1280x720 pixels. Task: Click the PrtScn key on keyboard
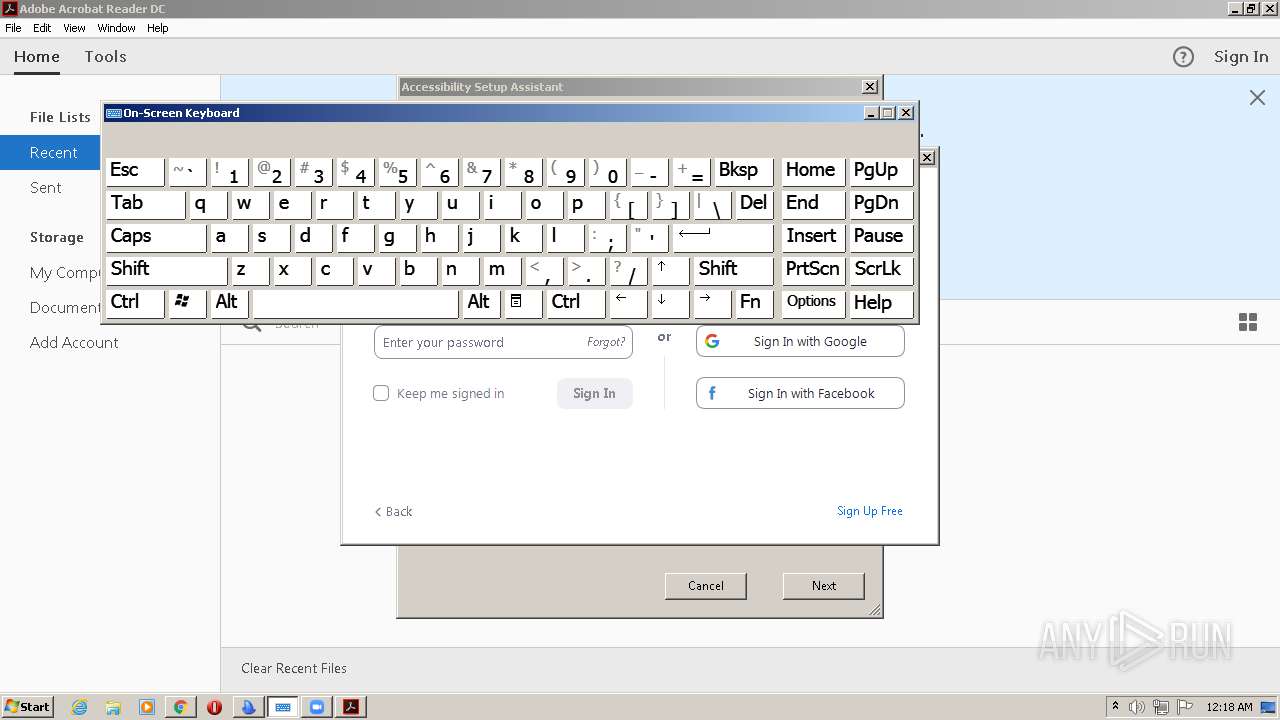[812, 269]
